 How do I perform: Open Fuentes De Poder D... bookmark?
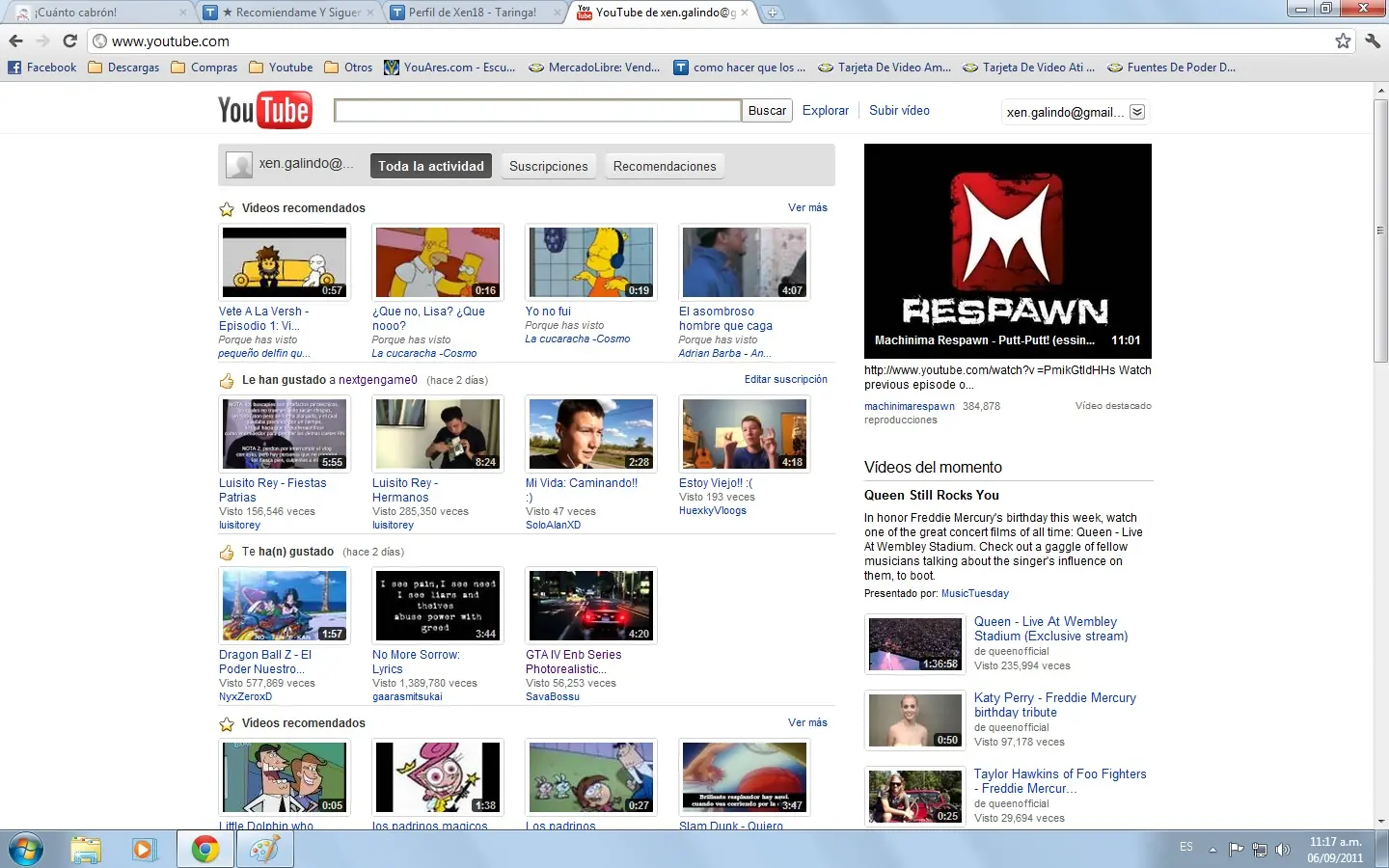pos(1171,68)
